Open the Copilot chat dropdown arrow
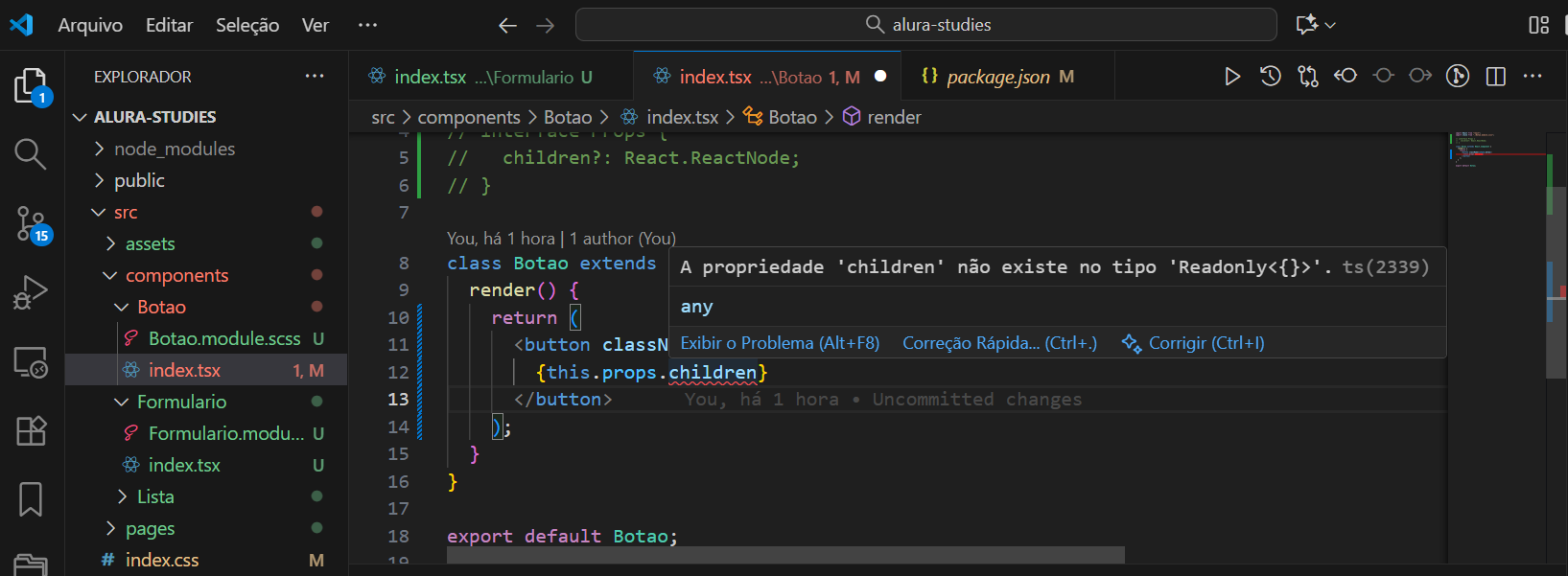 pos(1331,26)
